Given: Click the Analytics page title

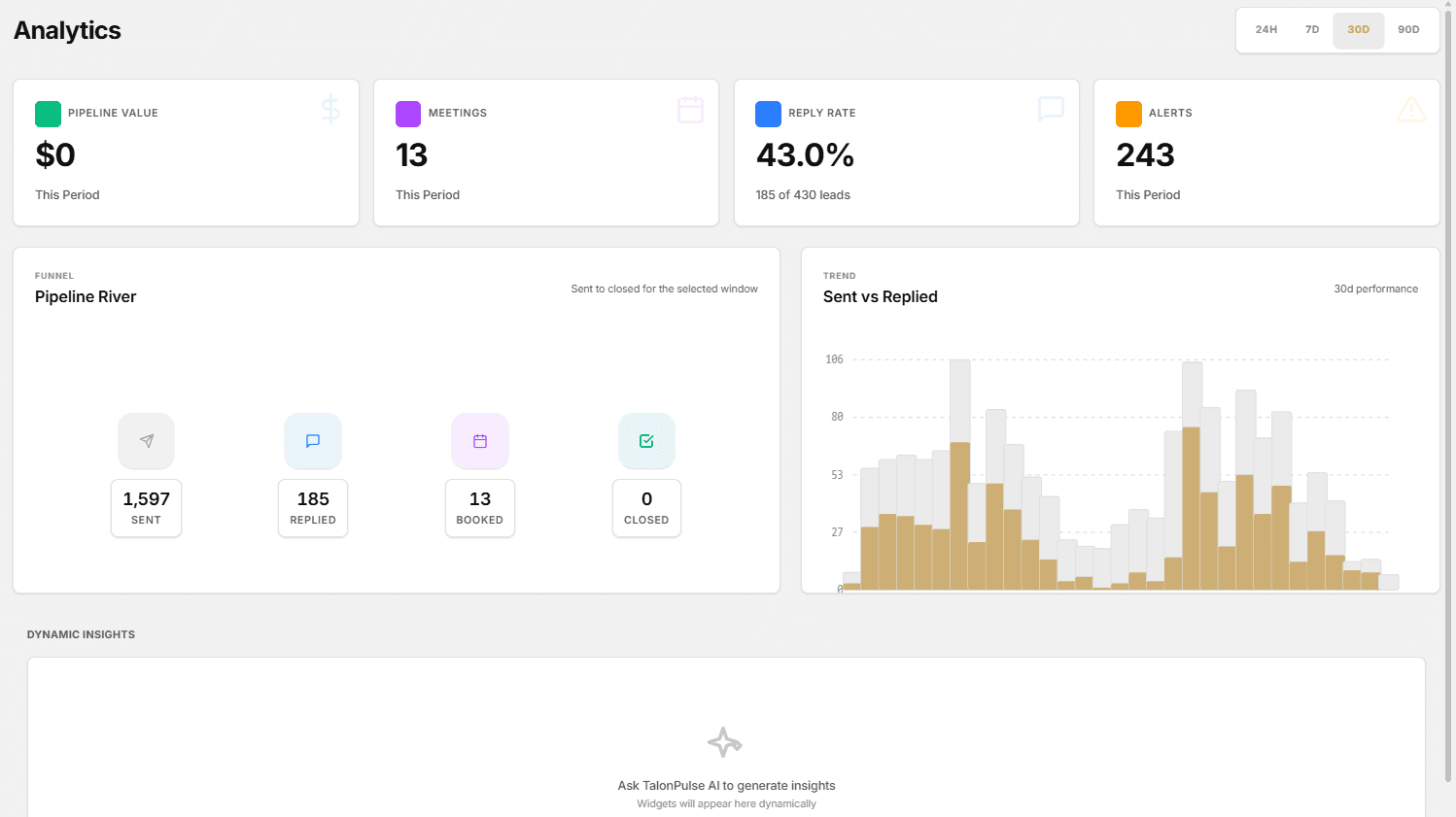Looking at the screenshot, I should 67,30.
